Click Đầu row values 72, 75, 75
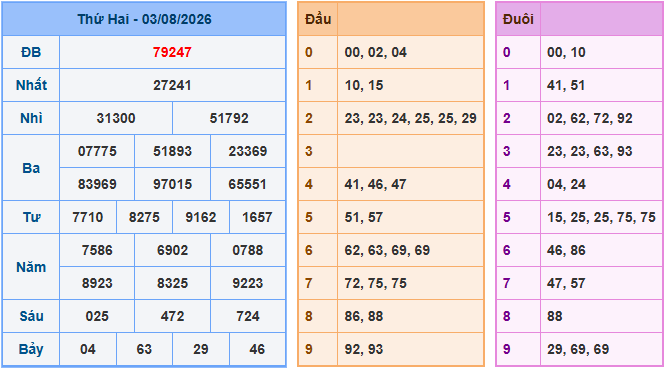Image resolution: width=666 pixels, height=370 pixels. (x=375, y=283)
